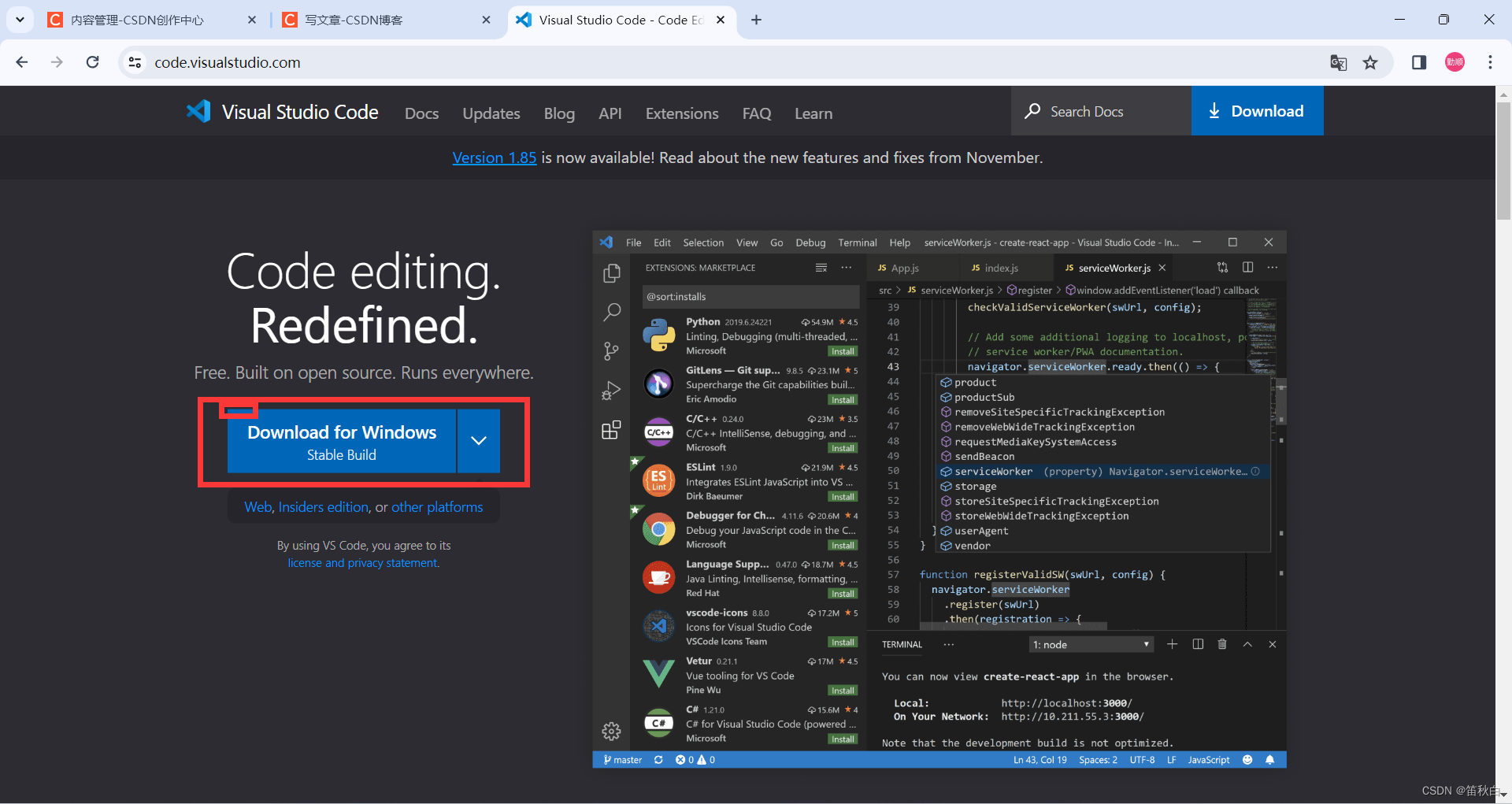Click the kill terminal trash icon

1222,644
